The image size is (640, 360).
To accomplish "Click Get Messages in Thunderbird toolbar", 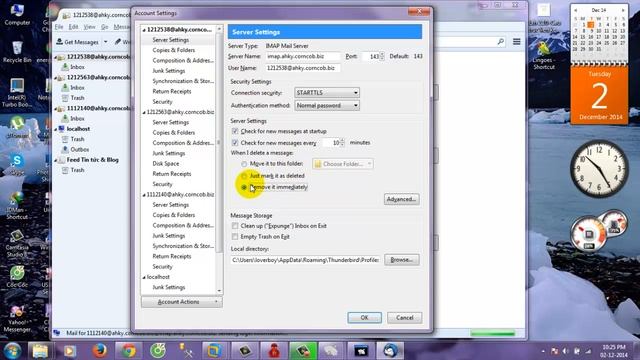I will [x=78, y=42].
